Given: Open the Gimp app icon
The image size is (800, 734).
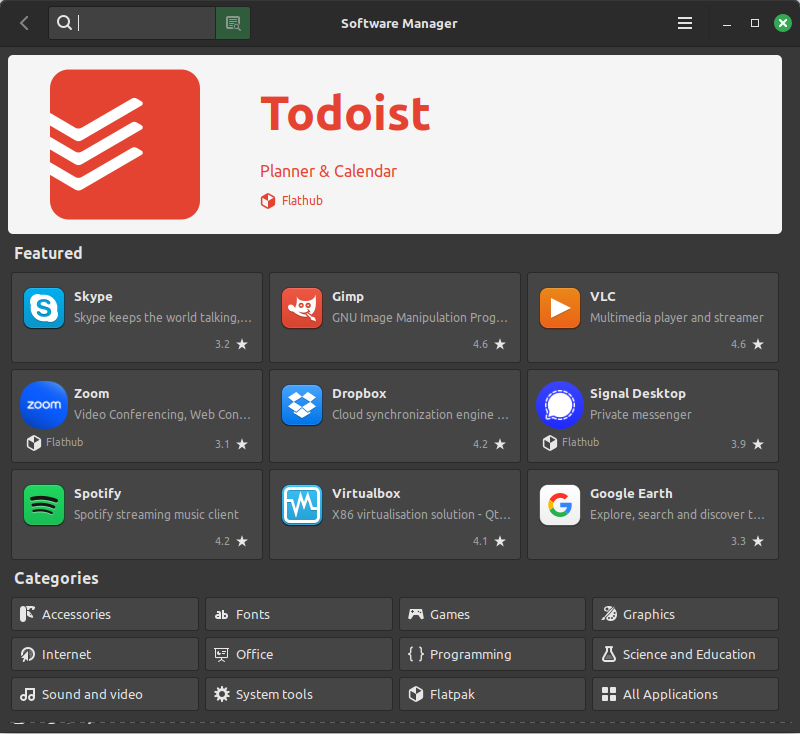Looking at the screenshot, I should pyautogui.click(x=302, y=308).
